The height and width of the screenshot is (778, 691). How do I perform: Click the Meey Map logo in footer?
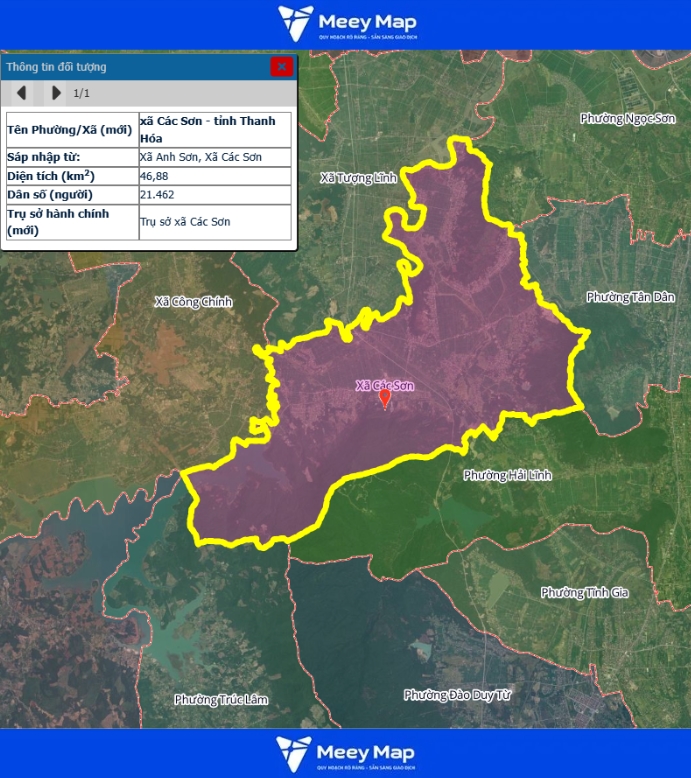[x=346, y=753]
